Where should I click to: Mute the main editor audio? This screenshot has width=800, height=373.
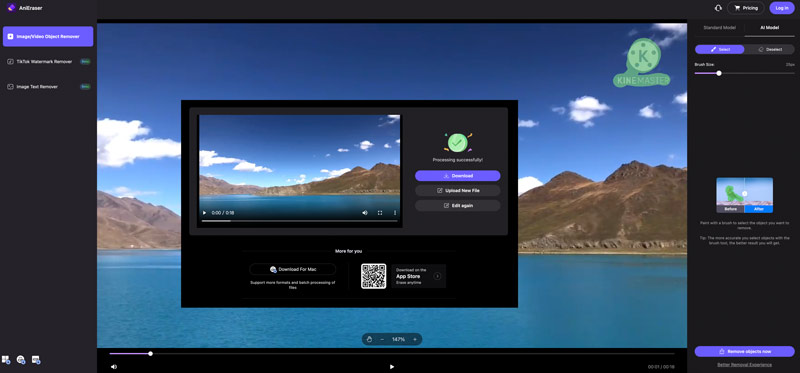point(113,366)
